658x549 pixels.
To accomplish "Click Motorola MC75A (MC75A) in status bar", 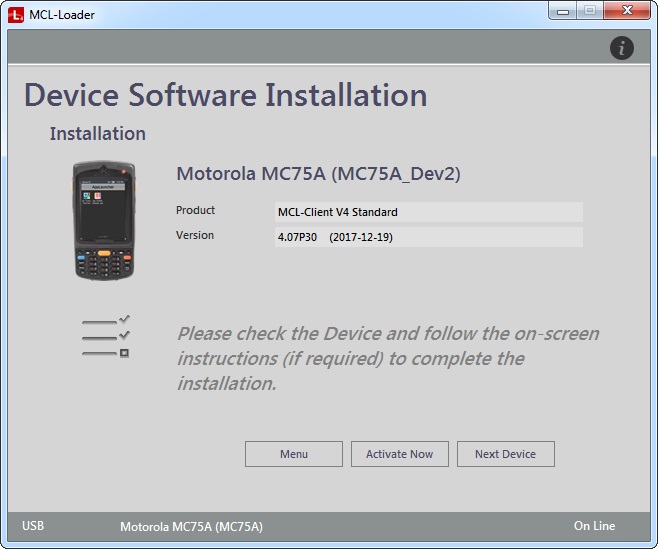I will [191, 526].
